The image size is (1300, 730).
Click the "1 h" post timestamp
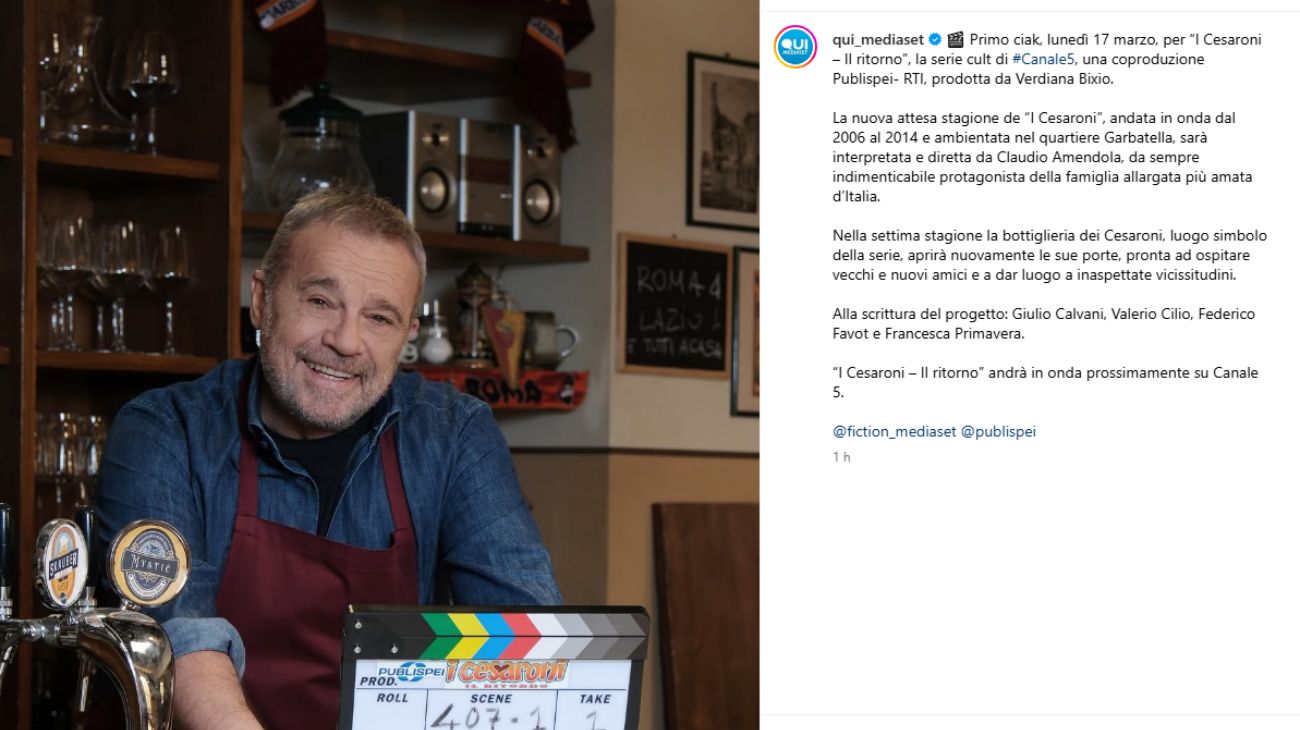(x=841, y=457)
